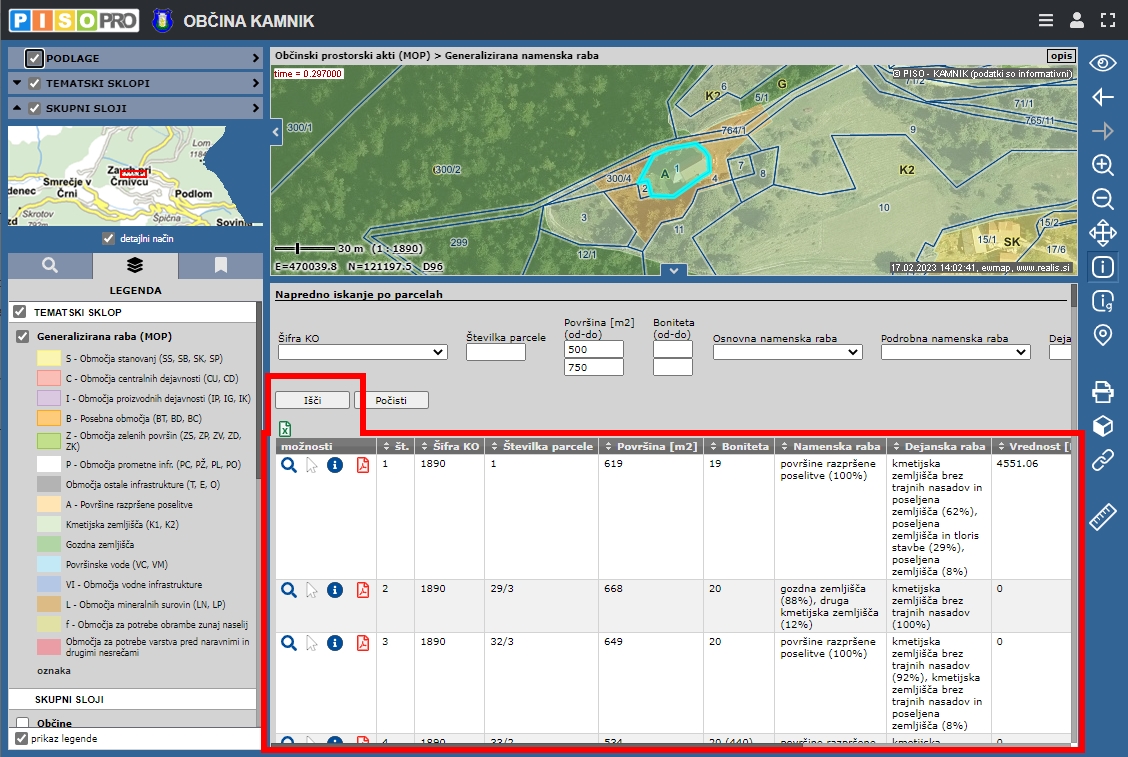The width and height of the screenshot is (1128, 757).
Task: Uncheck the 'prikaz legende' checkbox
Action: (21, 739)
